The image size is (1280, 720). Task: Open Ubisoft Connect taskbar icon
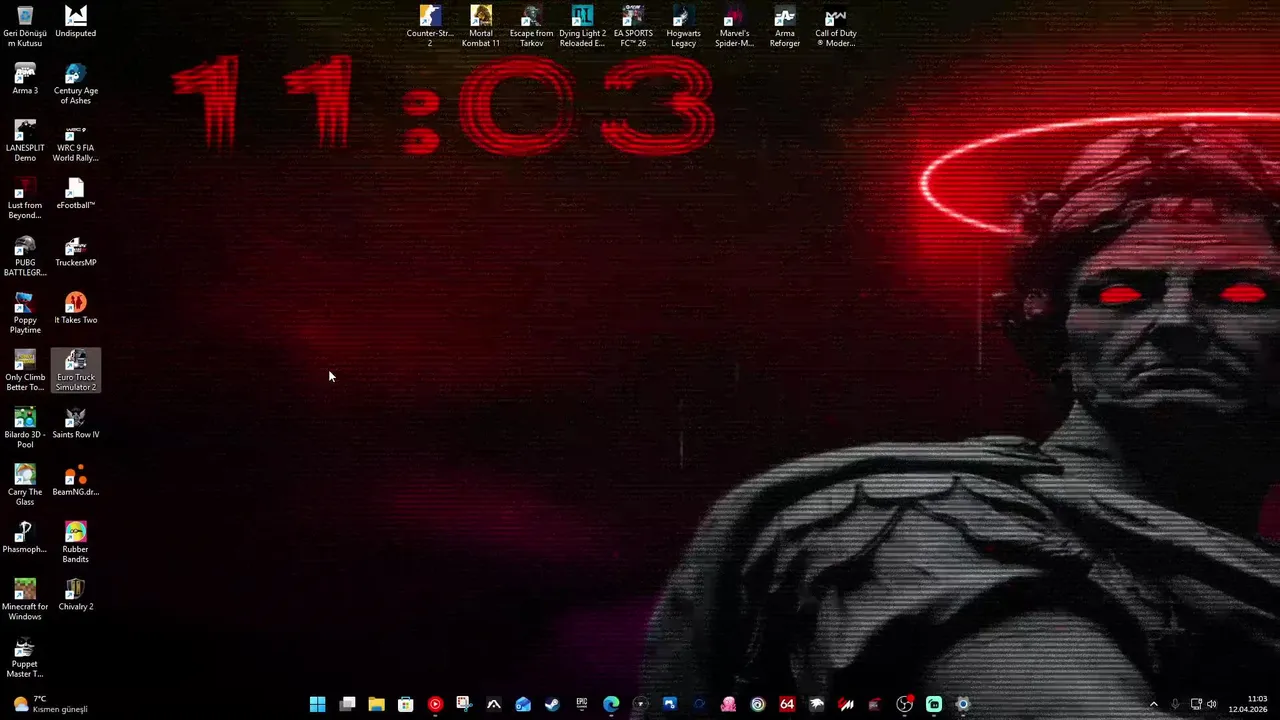757,704
